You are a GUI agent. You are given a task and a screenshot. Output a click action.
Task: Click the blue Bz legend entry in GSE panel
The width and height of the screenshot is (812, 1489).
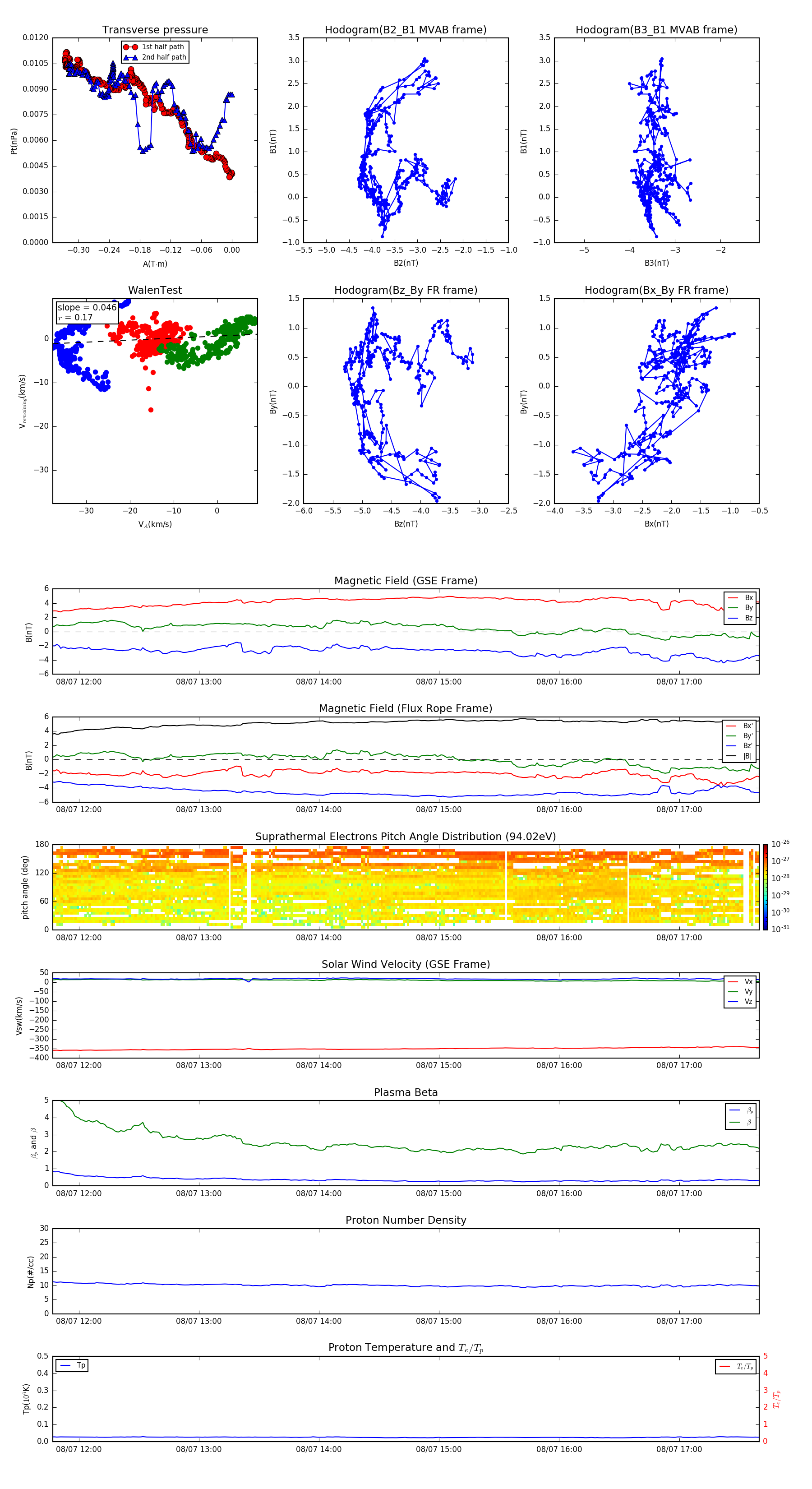click(x=741, y=618)
